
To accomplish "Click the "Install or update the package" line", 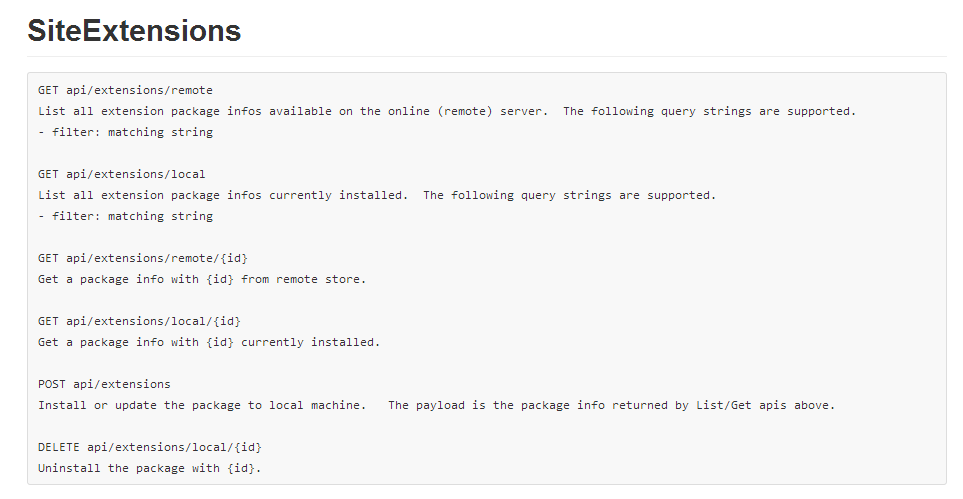I will tap(436, 405).
